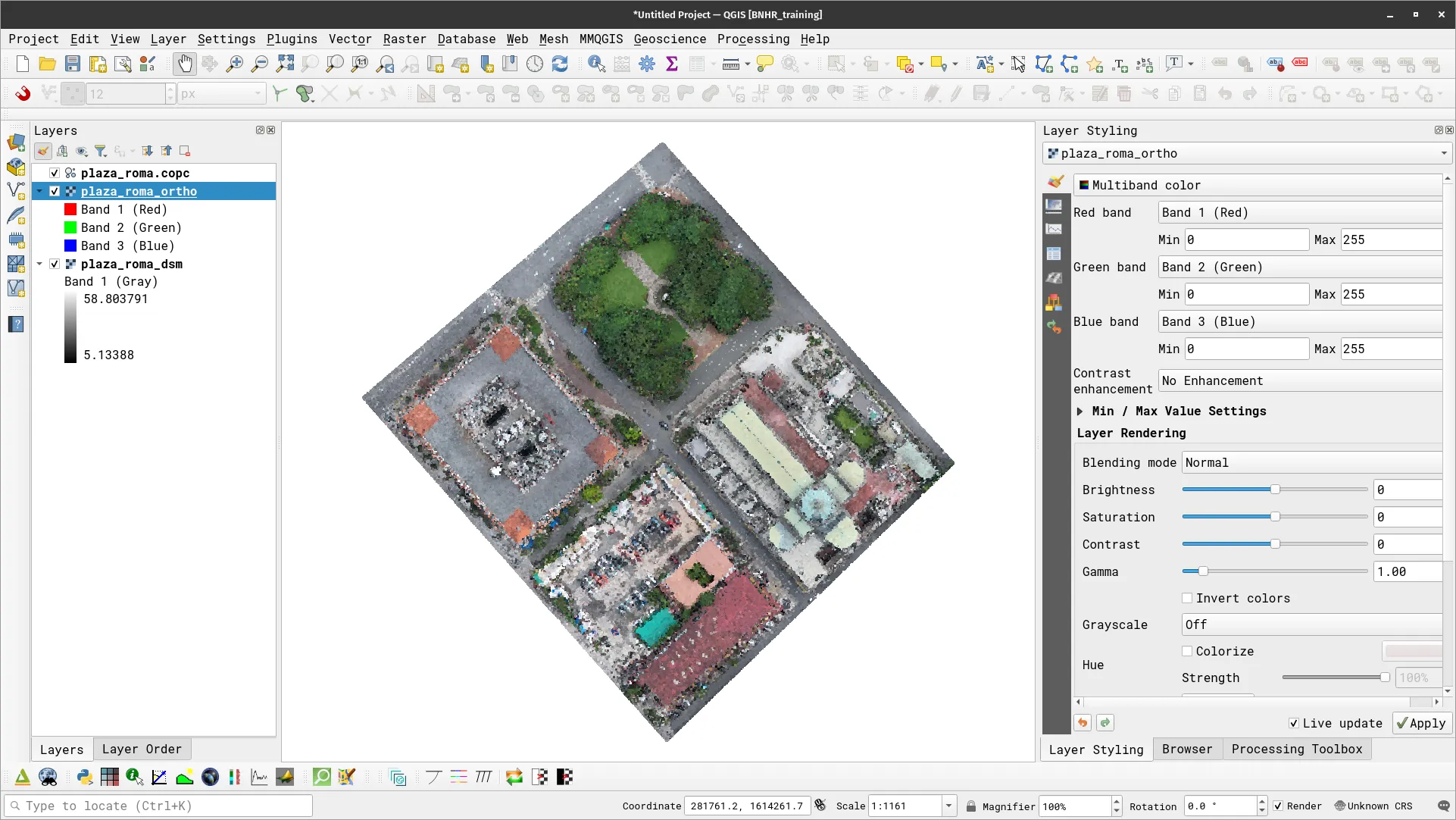Switch to the Processing Toolbox tab

(x=1297, y=749)
